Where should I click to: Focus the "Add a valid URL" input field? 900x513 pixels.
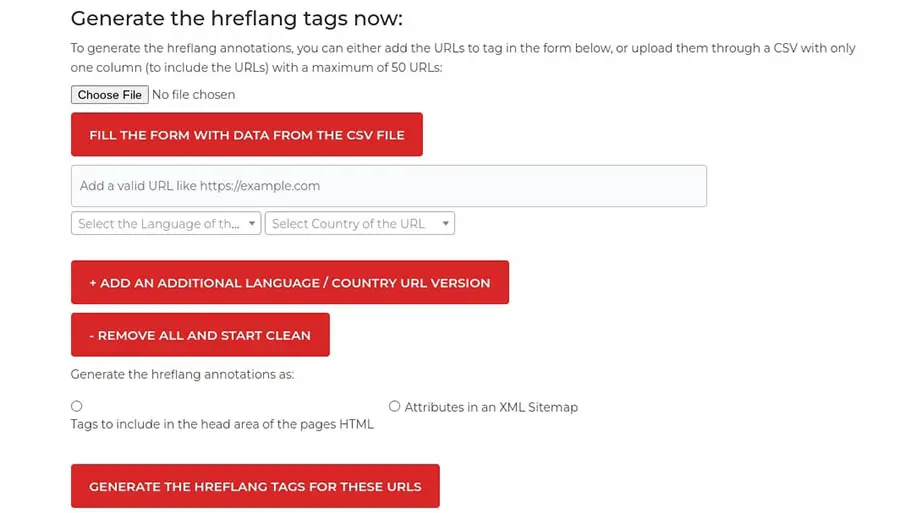pyautogui.click(x=388, y=186)
